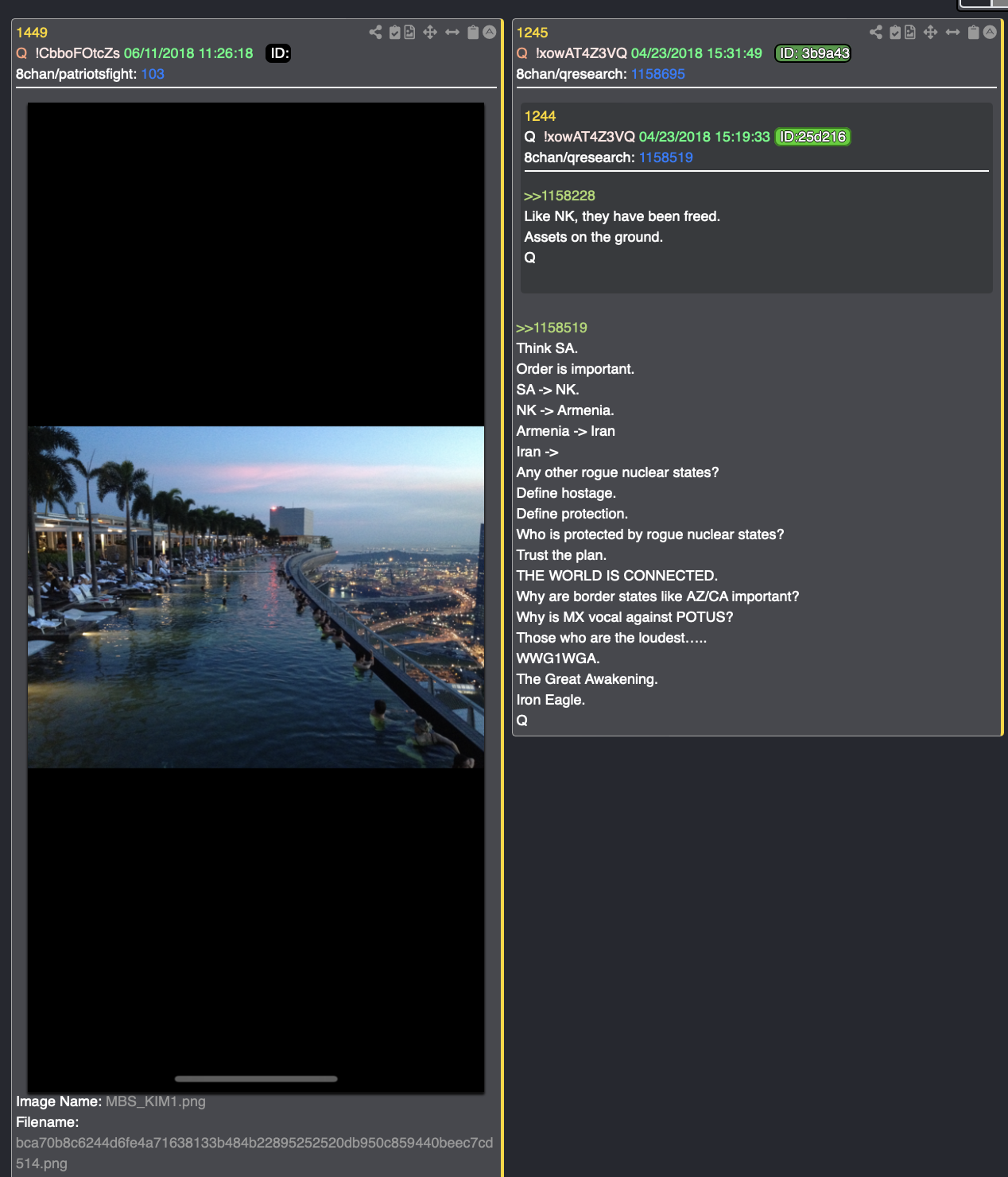The height and width of the screenshot is (1177, 1008).
Task: Click tripcode !xowAT4Z3VQ on post 1245
Action: (x=581, y=53)
